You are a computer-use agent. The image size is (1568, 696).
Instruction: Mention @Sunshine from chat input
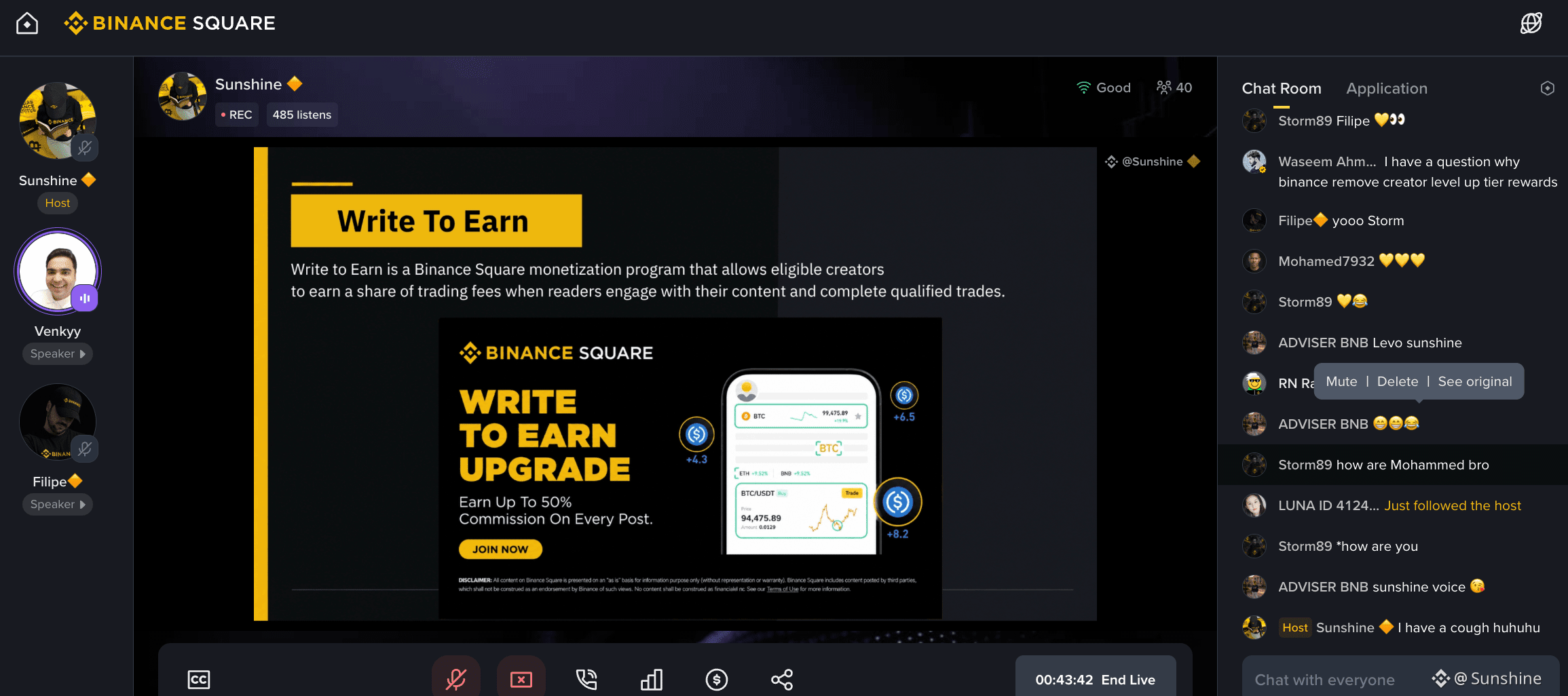tap(1487, 679)
